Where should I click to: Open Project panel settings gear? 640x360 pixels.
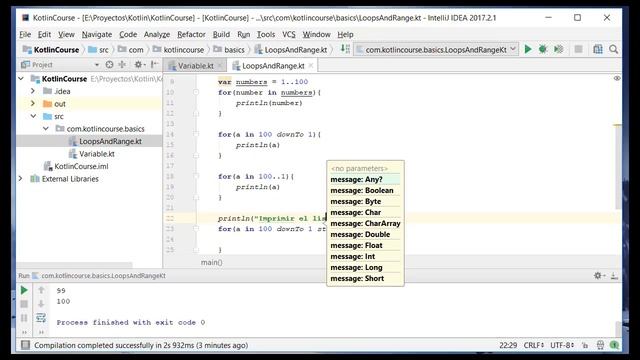[x=139, y=64]
